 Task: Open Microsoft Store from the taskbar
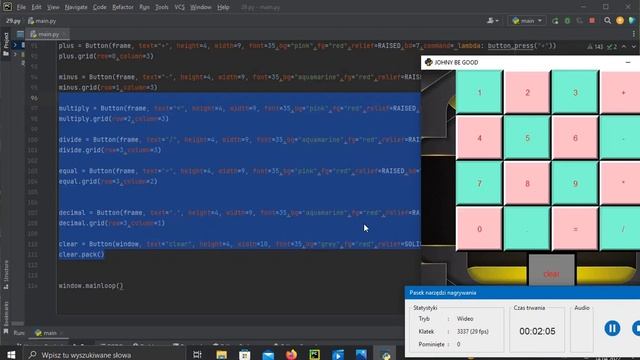[245, 355]
